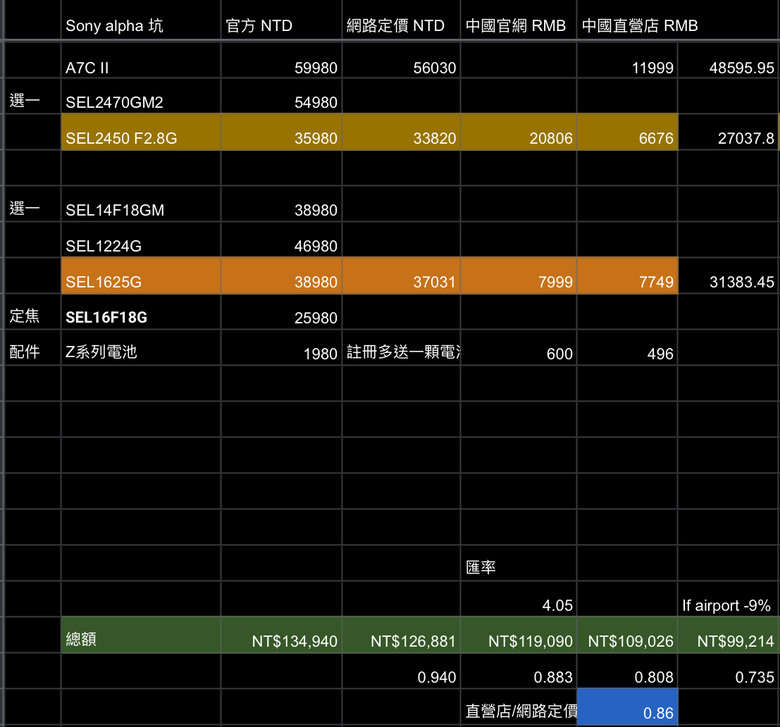Select the 6676 RMB cell
Screen dimensions: 780x727
point(627,132)
